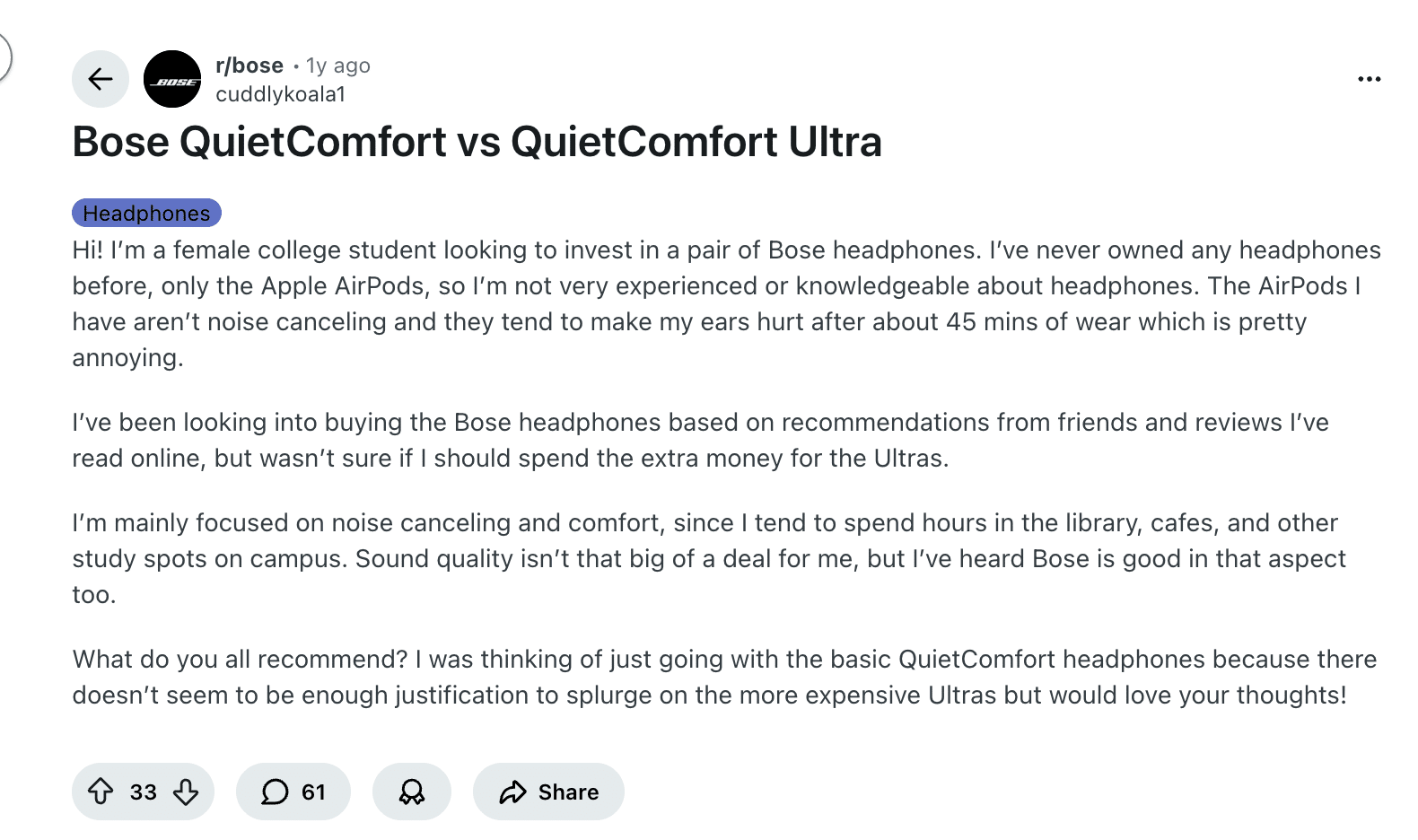This screenshot has width=1418, height=840.
Task: Click the Share label text
Action: [568, 792]
